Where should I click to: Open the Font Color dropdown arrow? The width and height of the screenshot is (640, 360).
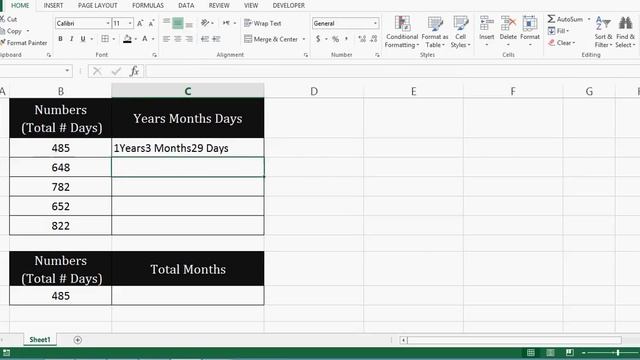pos(153,39)
